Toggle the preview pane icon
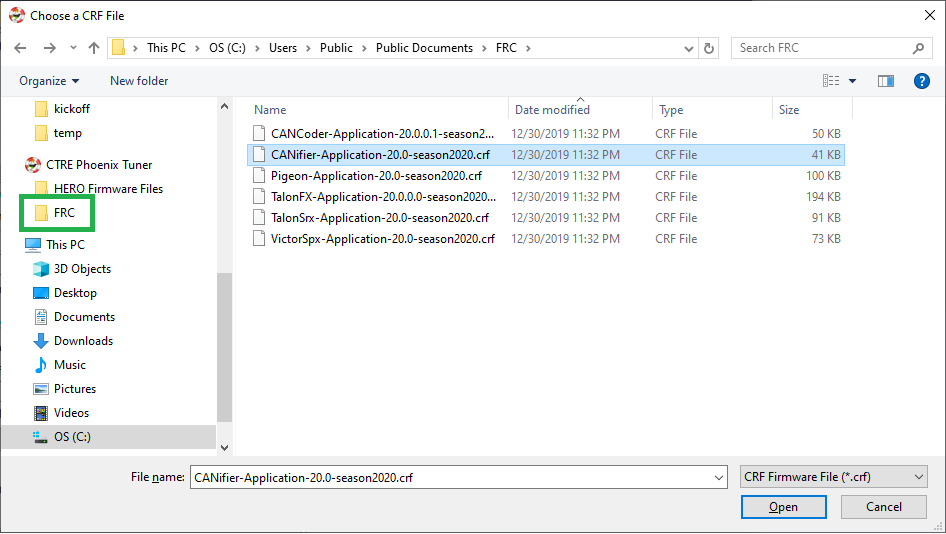 coord(885,81)
